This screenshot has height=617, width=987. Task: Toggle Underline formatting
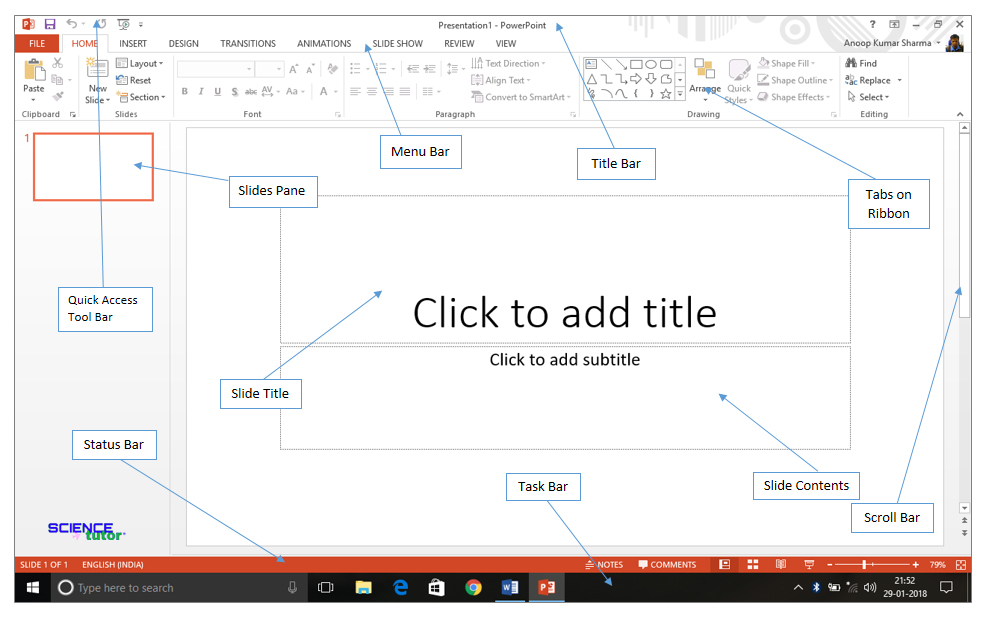coord(217,90)
